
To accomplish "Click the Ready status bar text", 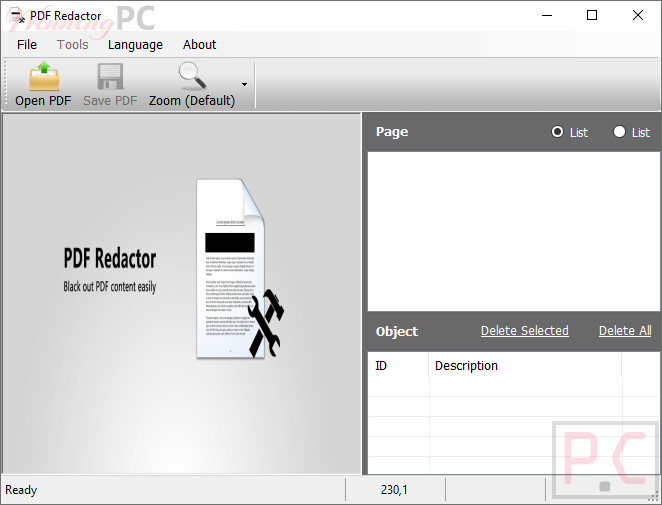I will [21, 490].
